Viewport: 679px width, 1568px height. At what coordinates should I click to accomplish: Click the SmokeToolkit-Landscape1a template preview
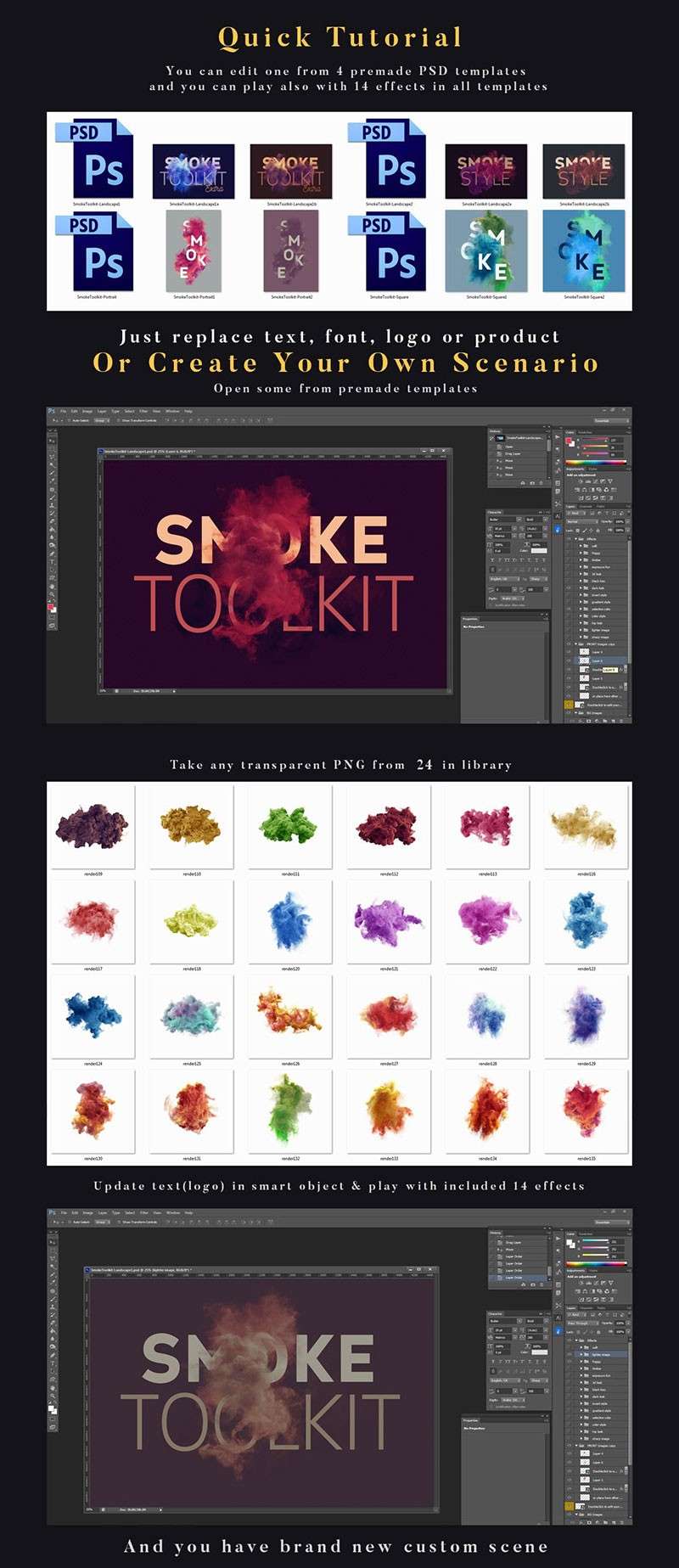pyautogui.click(x=194, y=171)
